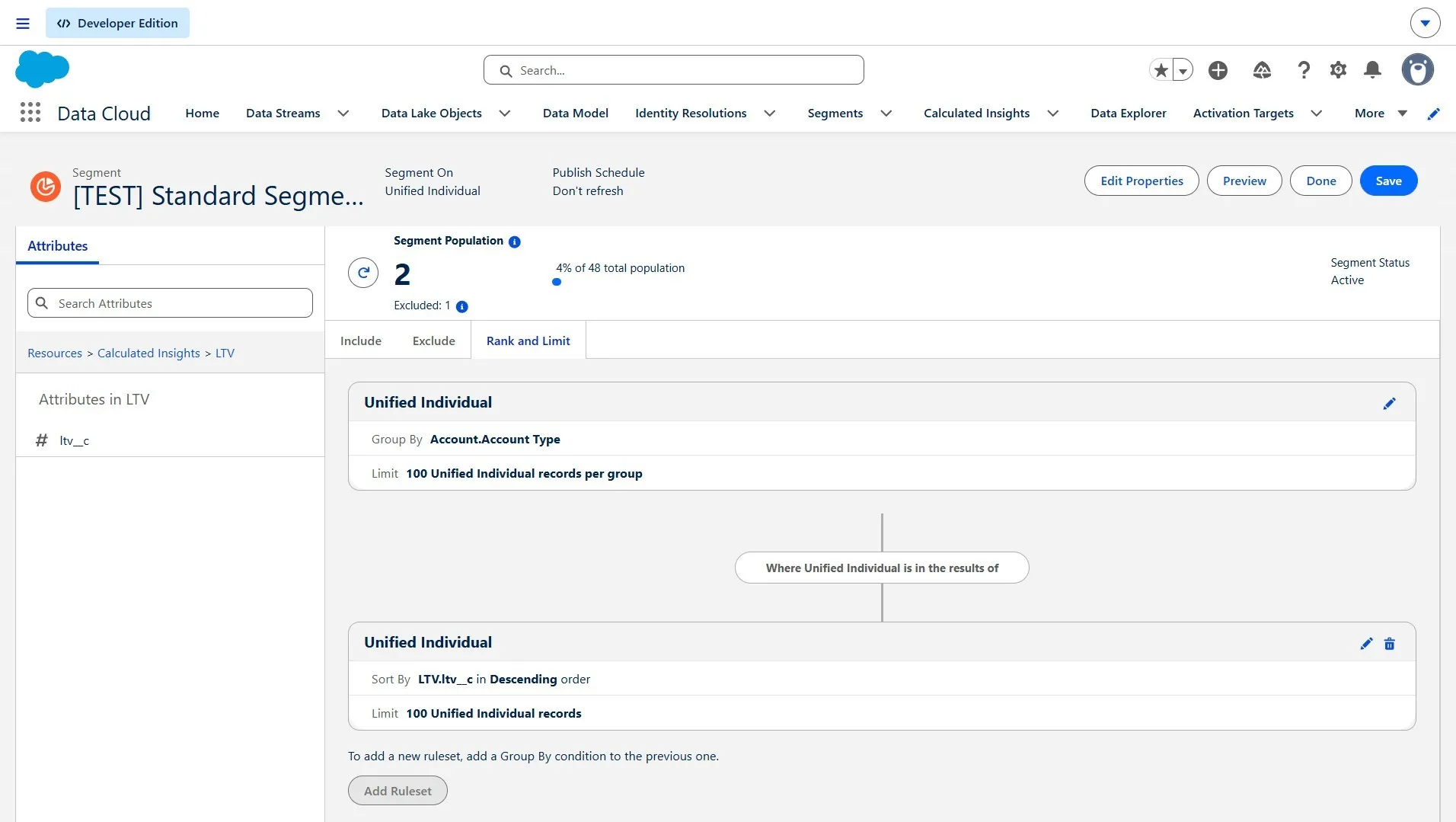This screenshot has width=1456, height=822.
Task: Refresh the segment population count
Action: click(363, 273)
